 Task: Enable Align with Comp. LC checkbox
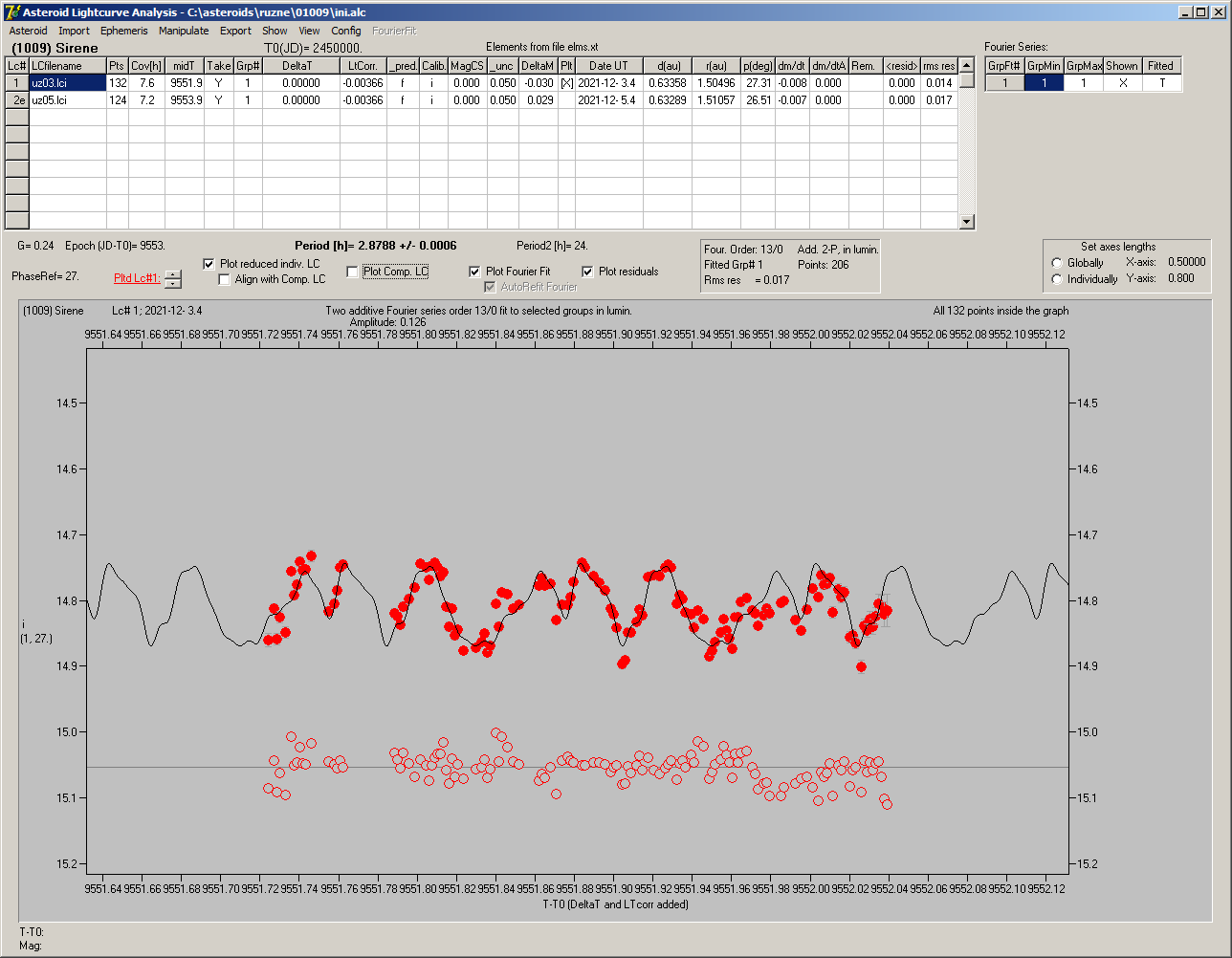[x=225, y=279]
